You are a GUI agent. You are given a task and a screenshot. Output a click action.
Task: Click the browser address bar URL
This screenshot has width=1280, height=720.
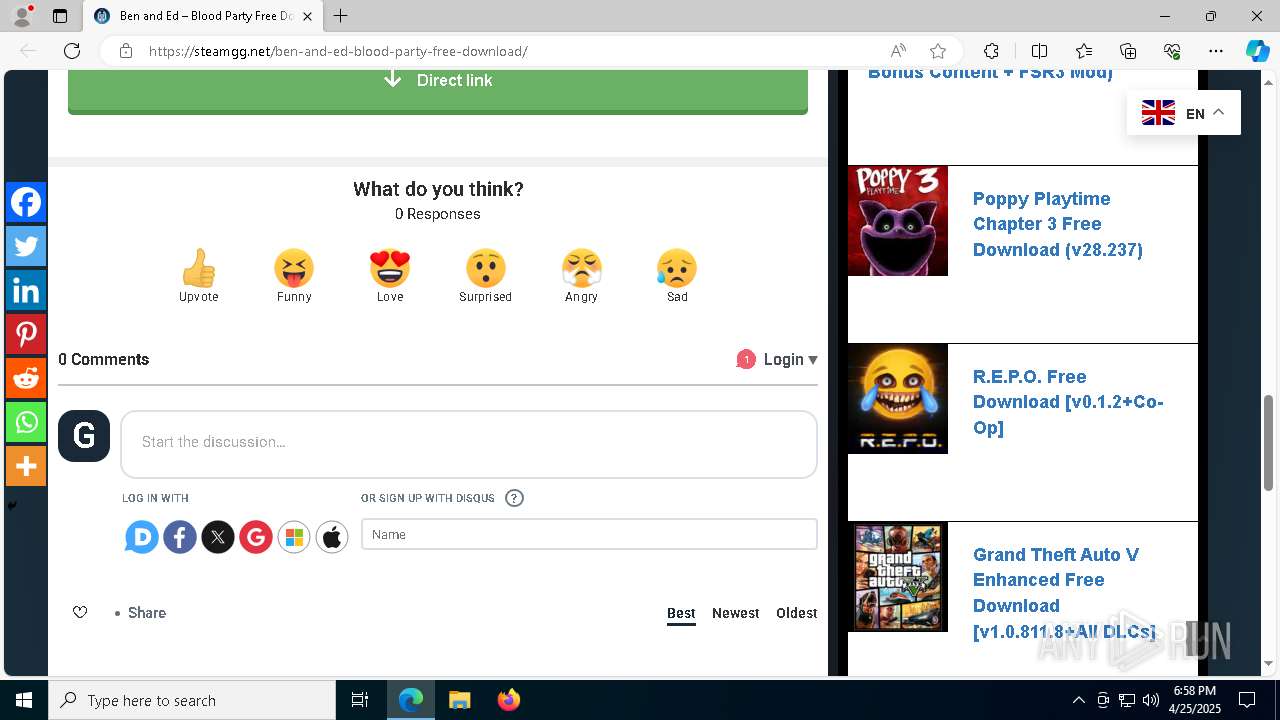point(338,51)
